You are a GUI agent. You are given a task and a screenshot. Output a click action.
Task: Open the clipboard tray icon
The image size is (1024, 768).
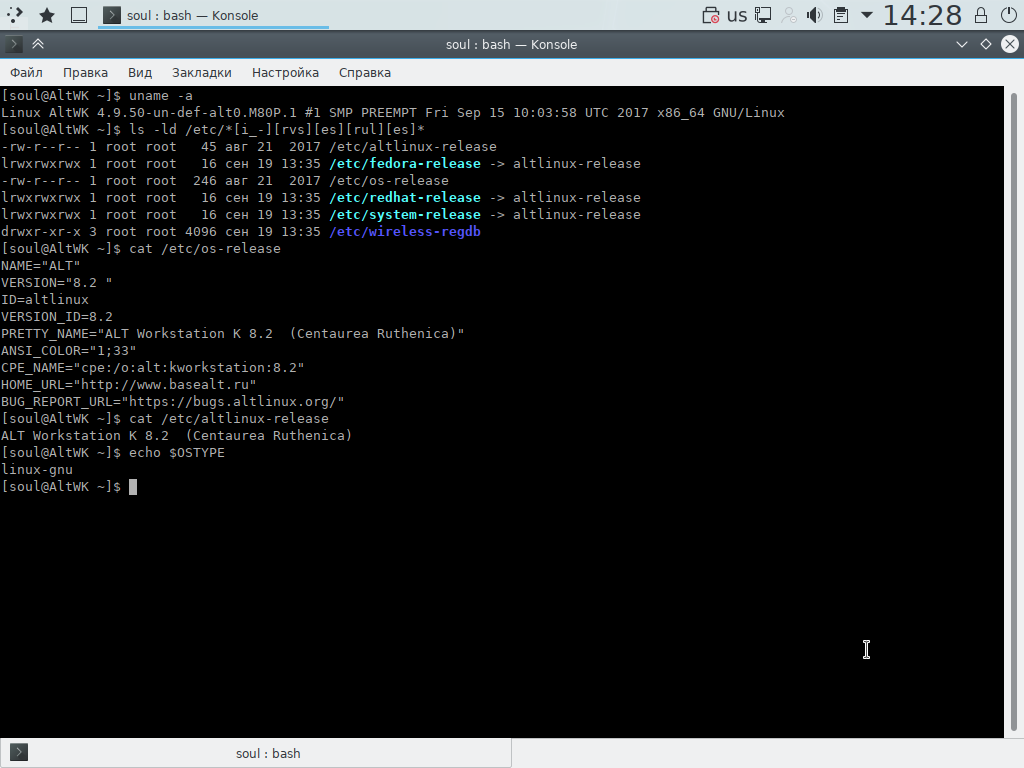pos(841,15)
